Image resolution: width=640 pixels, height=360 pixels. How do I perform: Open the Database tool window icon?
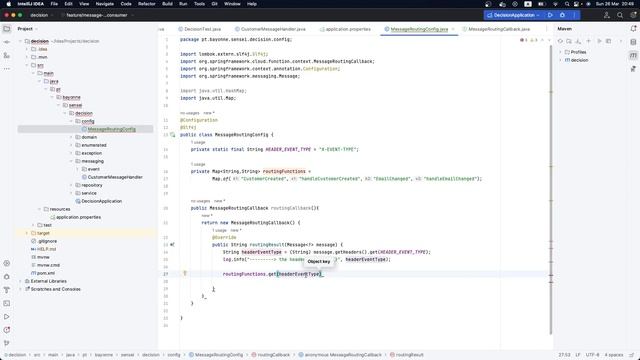point(633,42)
